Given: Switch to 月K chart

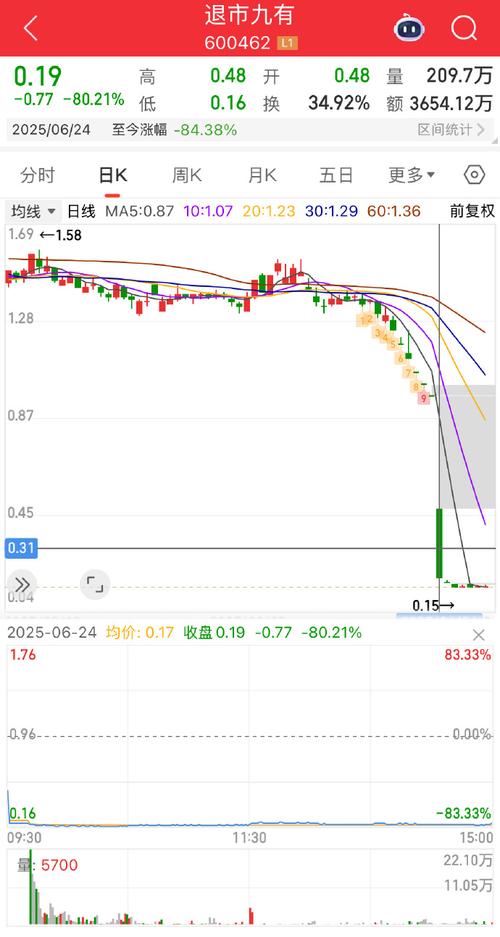Looking at the screenshot, I should pyautogui.click(x=262, y=175).
